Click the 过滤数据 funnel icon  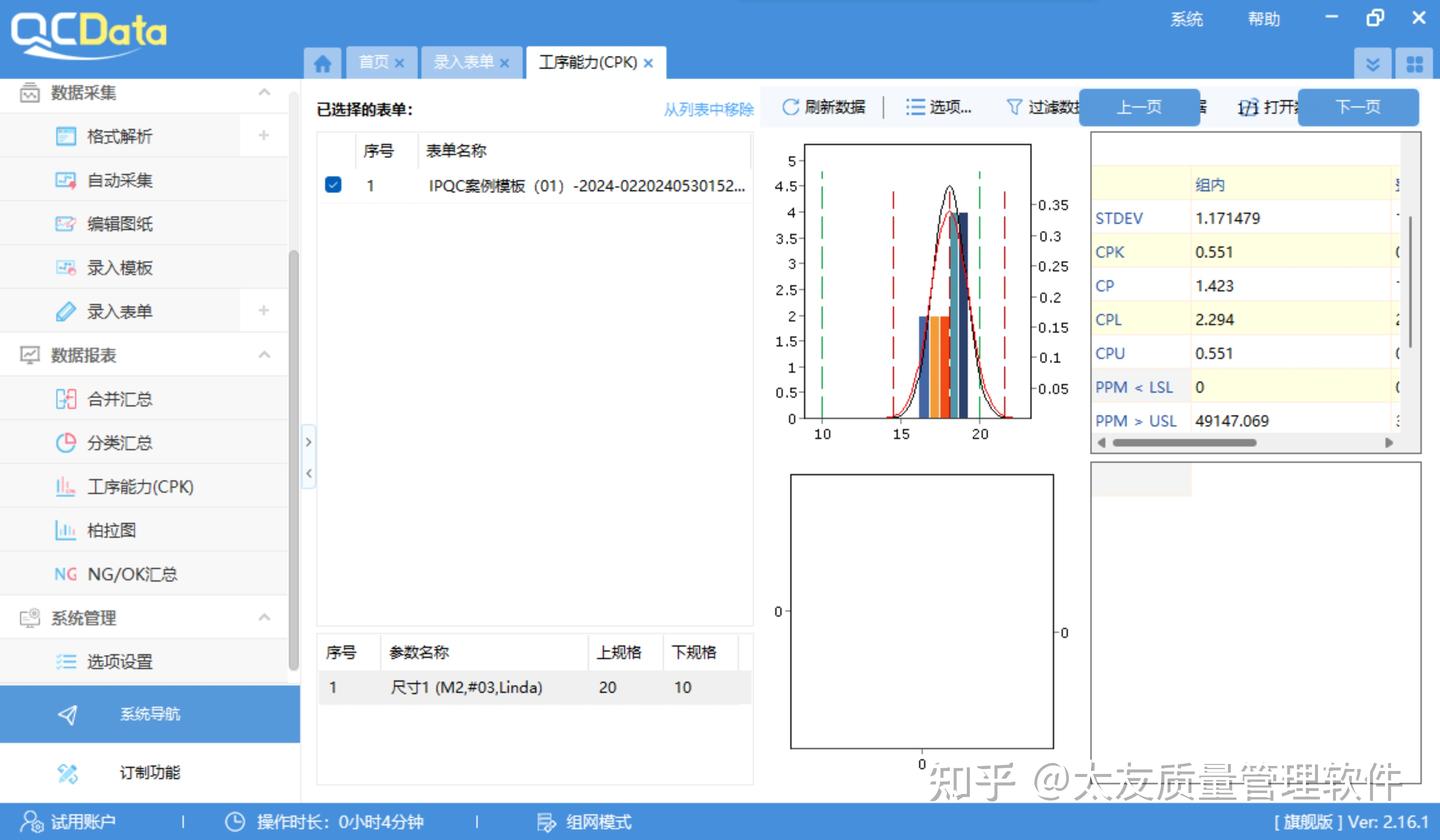tap(1014, 107)
